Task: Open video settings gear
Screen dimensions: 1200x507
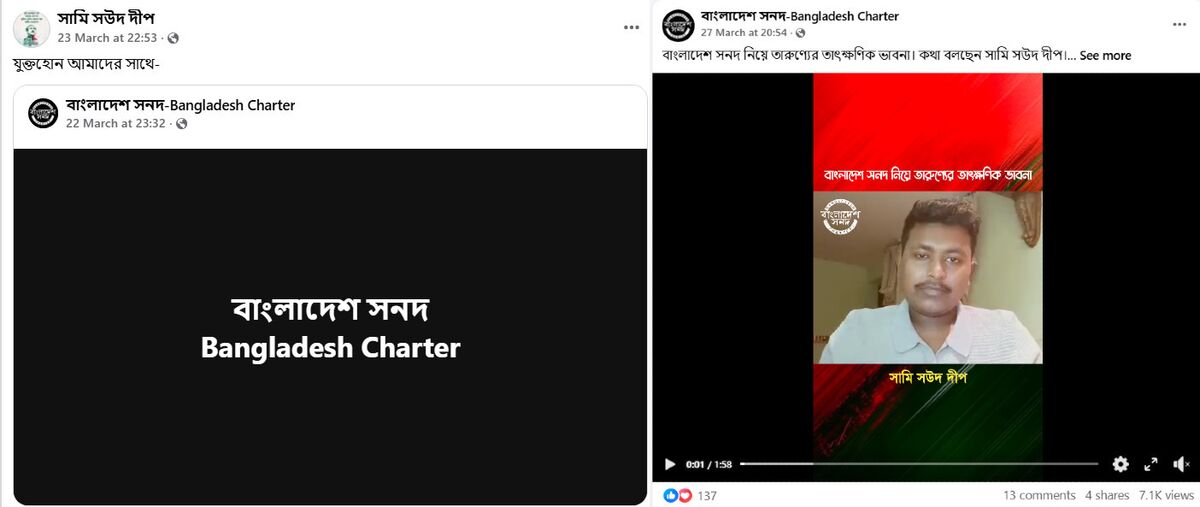Action: [1121, 464]
